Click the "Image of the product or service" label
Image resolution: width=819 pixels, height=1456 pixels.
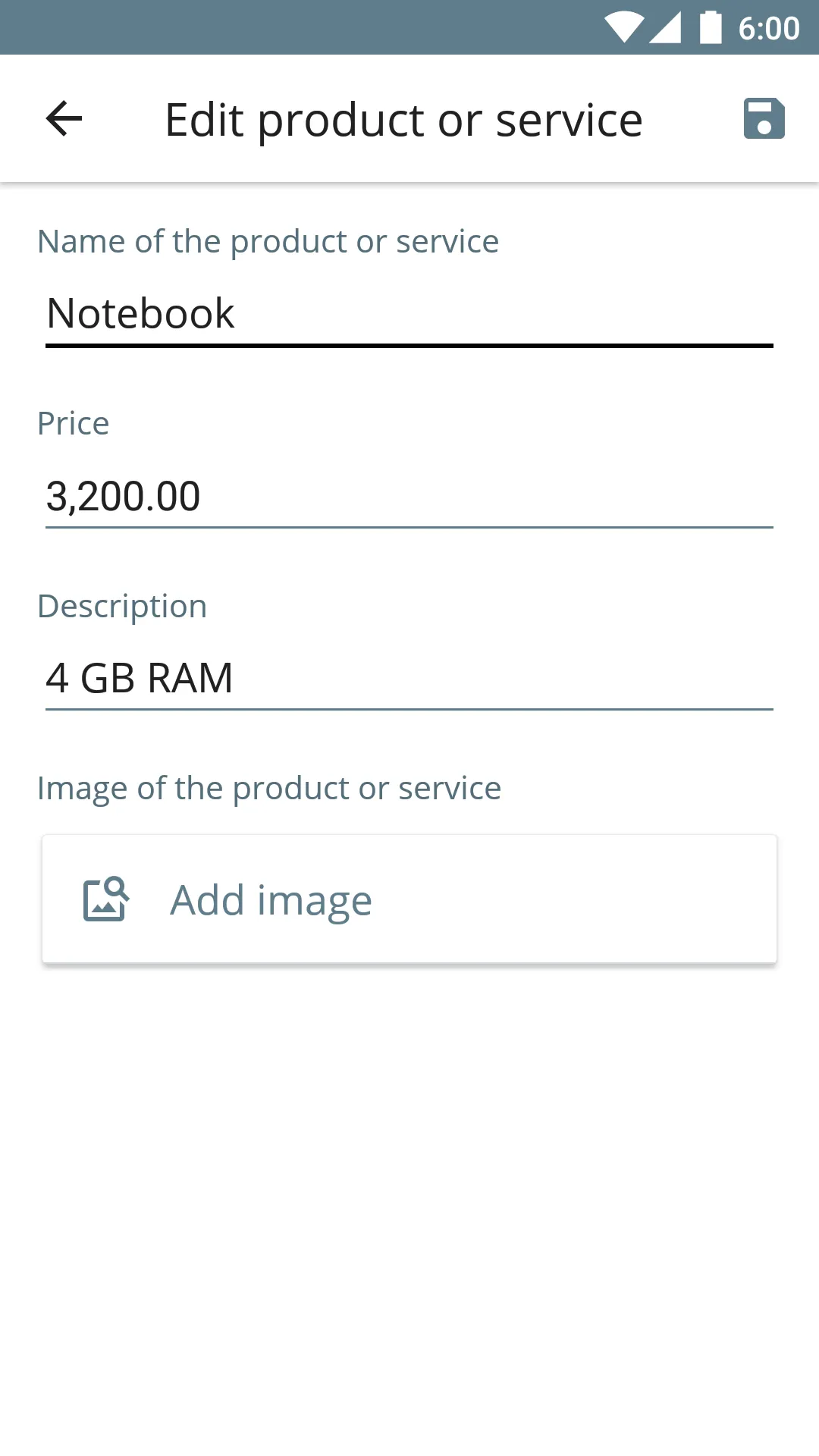pos(269,789)
